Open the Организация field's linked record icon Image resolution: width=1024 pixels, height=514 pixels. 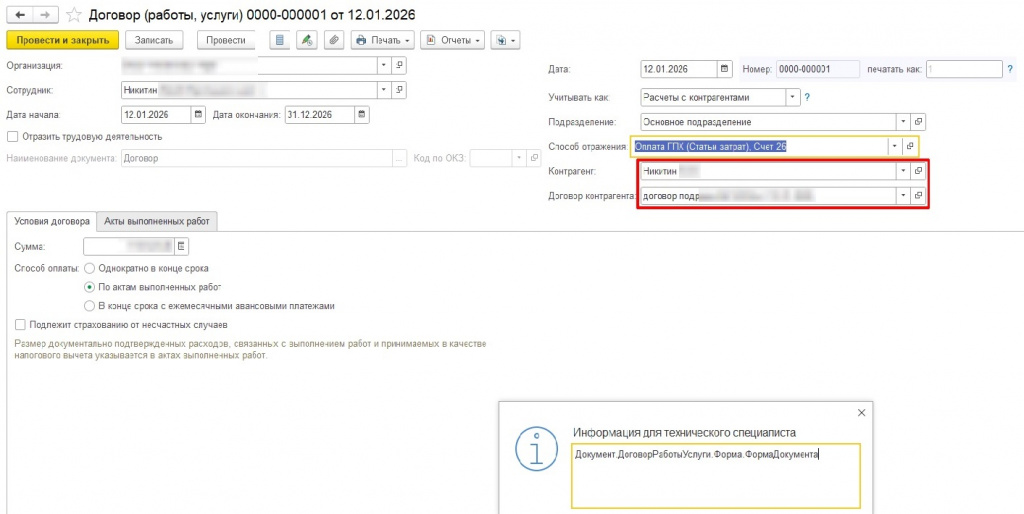click(x=398, y=66)
